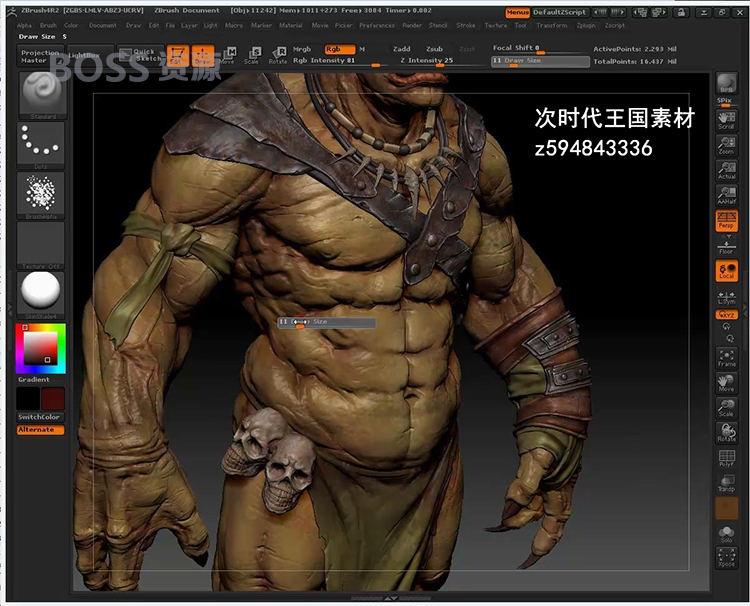Select the Rotate tool in top toolbar
Viewport: 750px width, 606px height.
278,55
